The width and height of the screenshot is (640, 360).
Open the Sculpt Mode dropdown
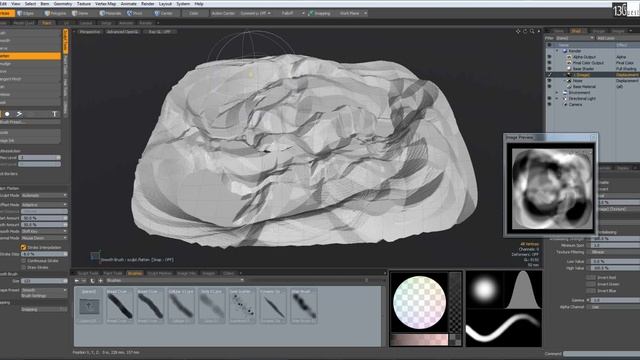pos(44,196)
